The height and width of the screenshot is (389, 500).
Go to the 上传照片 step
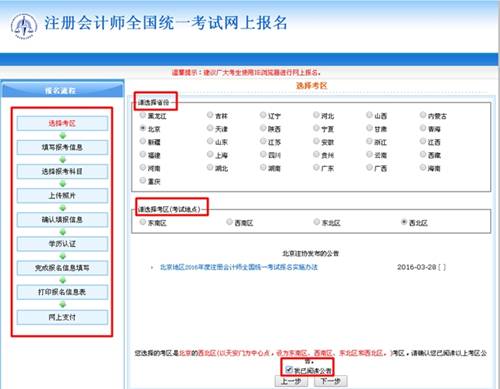pos(62,196)
